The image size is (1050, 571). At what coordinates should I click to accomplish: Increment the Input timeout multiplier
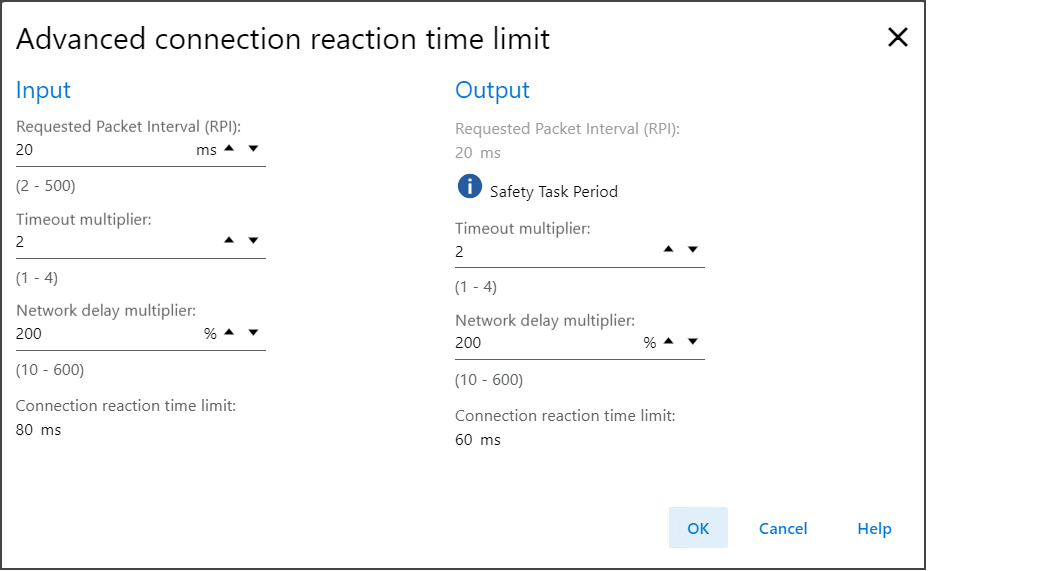(229, 241)
